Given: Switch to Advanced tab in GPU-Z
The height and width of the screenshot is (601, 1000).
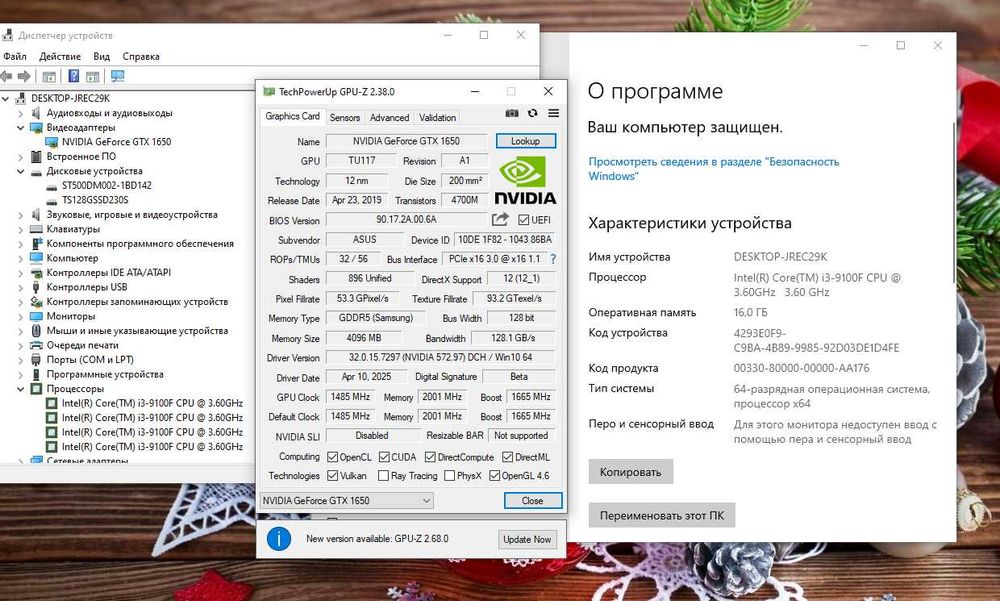Looking at the screenshot, I should (x=389, y=117).
